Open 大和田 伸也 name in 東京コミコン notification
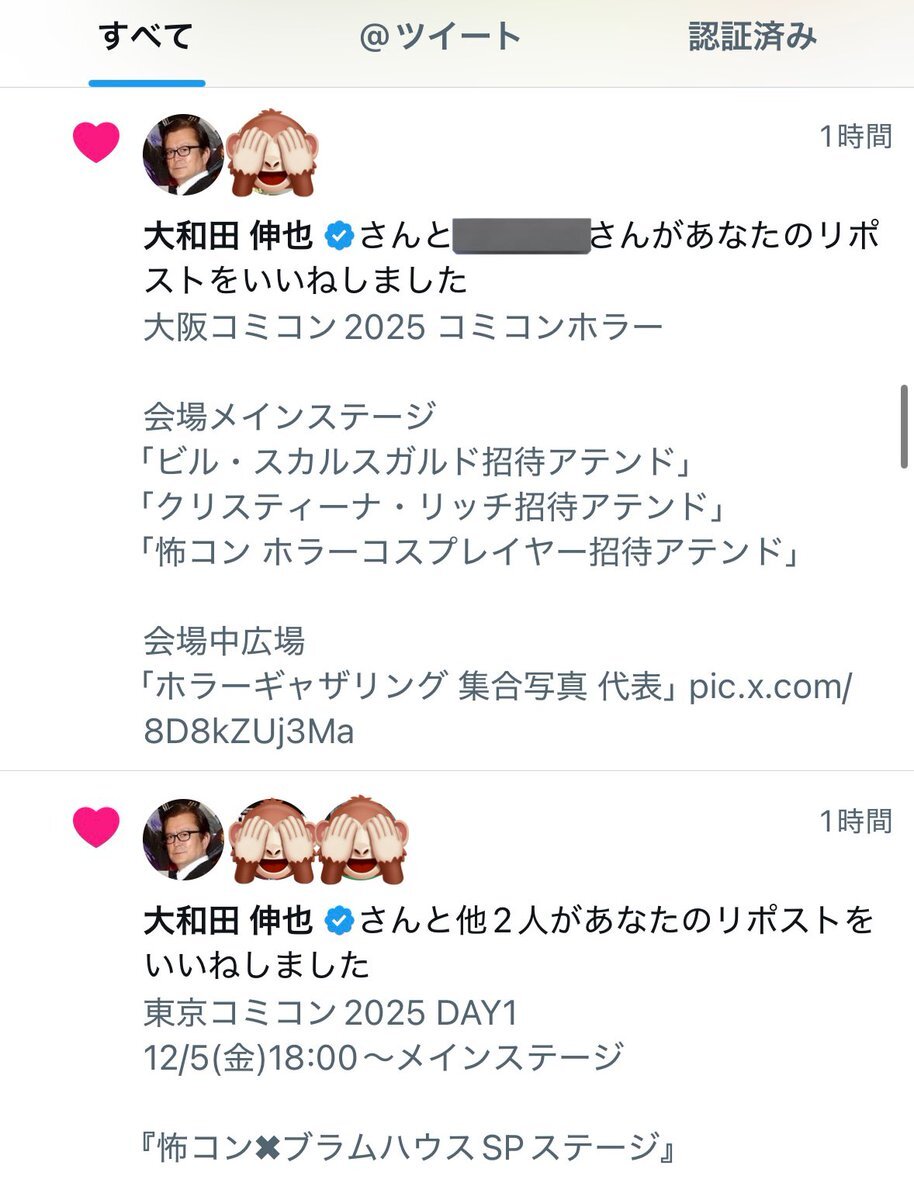Screen dimensions: 914x1200 click(229, 920)
